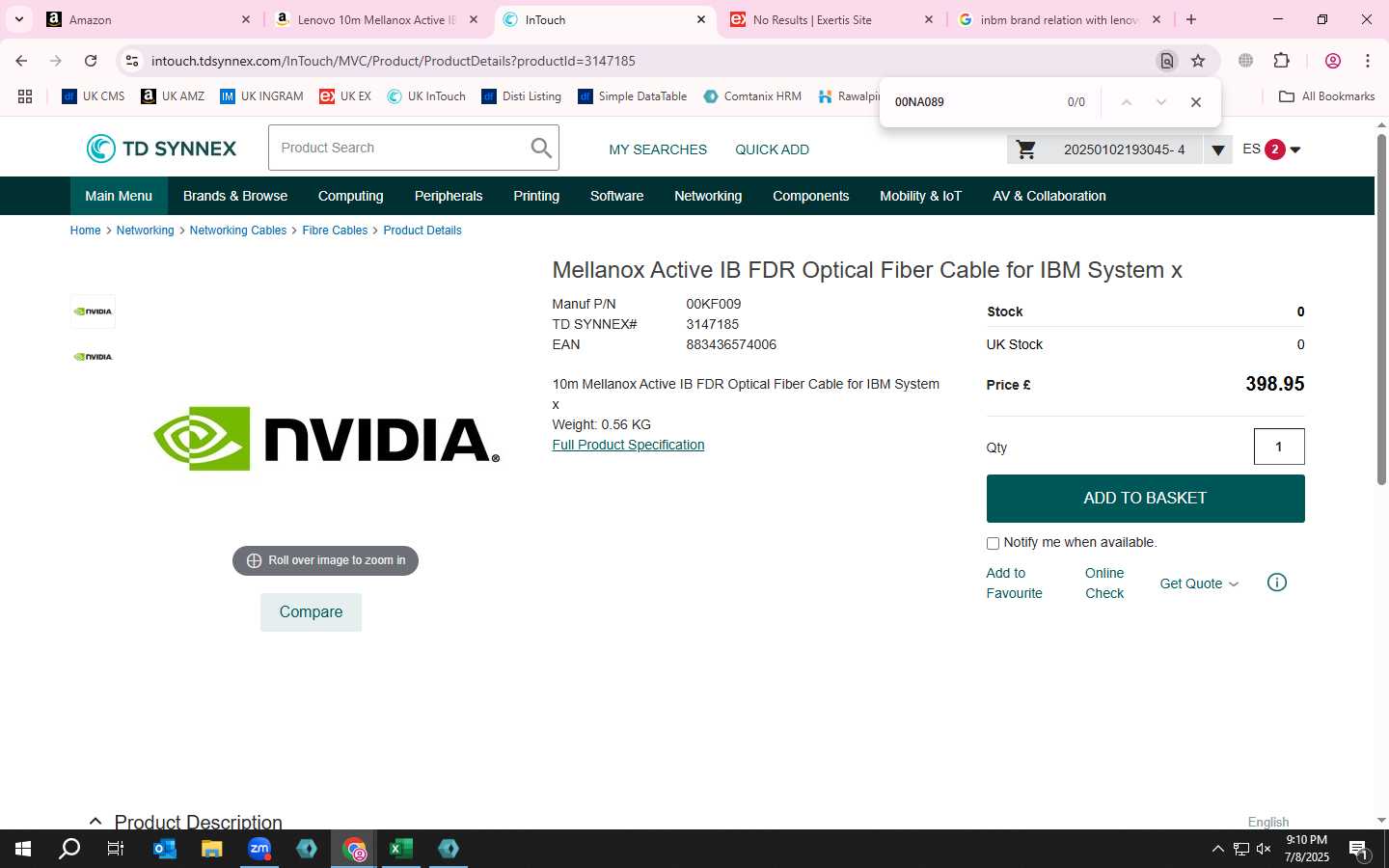Click QUICK ADD link
The image size is (1389, 868).
click(x=773, y=149)
